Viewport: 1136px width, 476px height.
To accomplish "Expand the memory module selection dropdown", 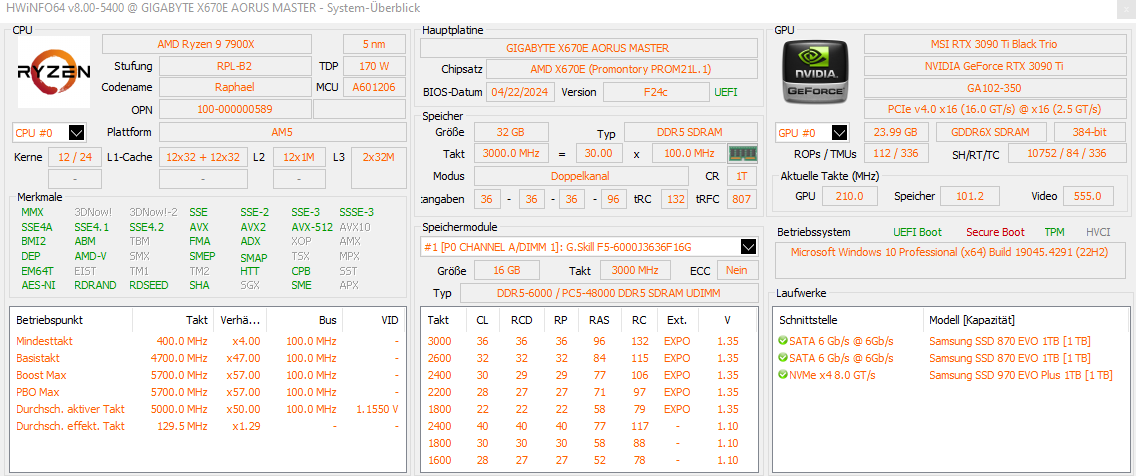I will pos(748,247).
